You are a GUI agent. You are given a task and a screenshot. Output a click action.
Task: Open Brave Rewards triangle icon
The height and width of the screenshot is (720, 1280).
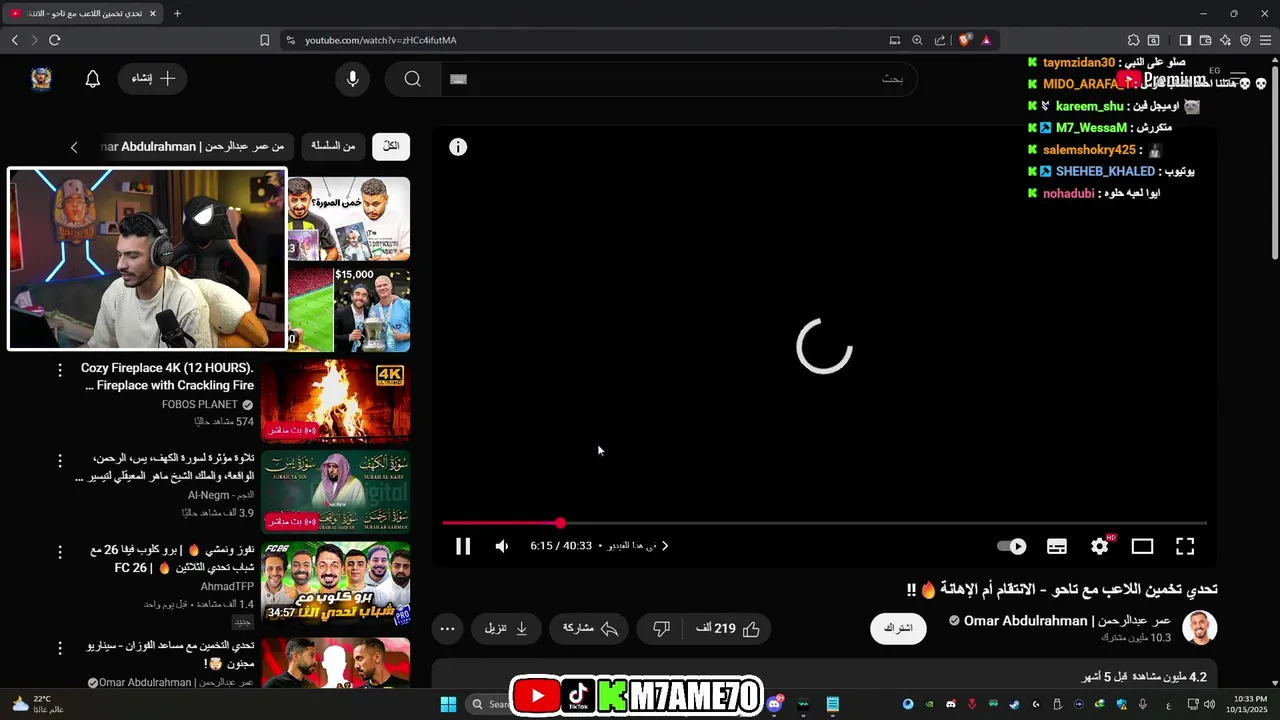[986, 40]
